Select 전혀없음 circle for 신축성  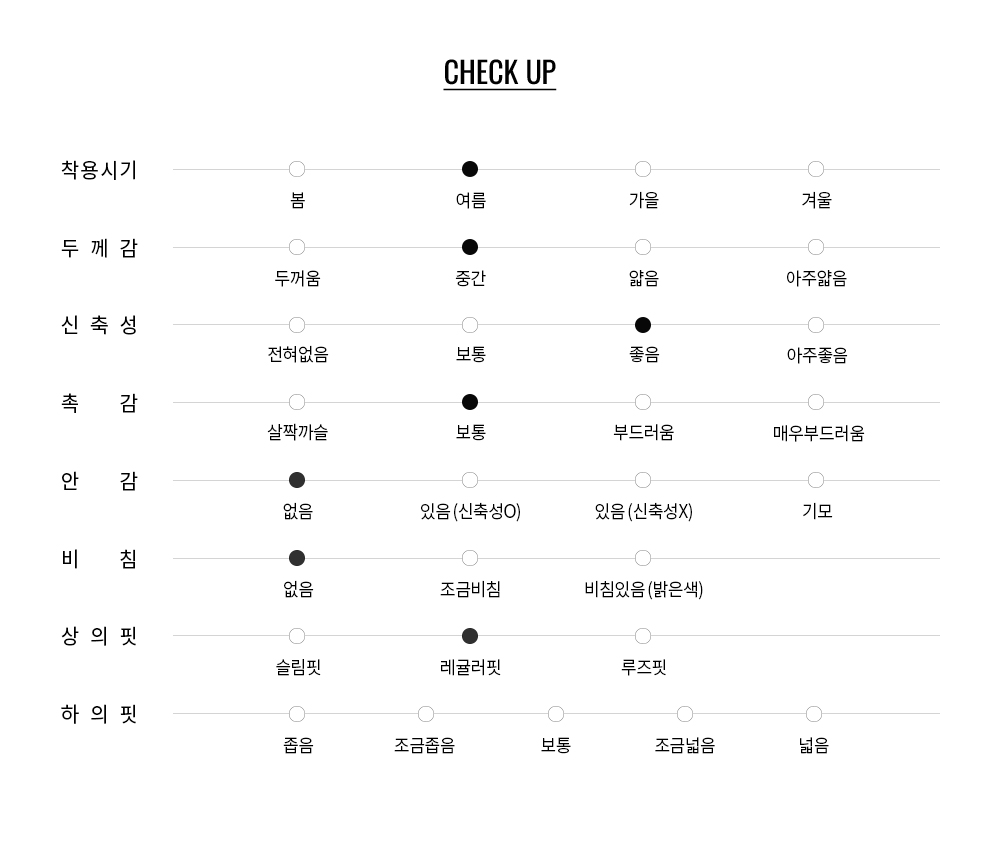[x=297, y=325]
